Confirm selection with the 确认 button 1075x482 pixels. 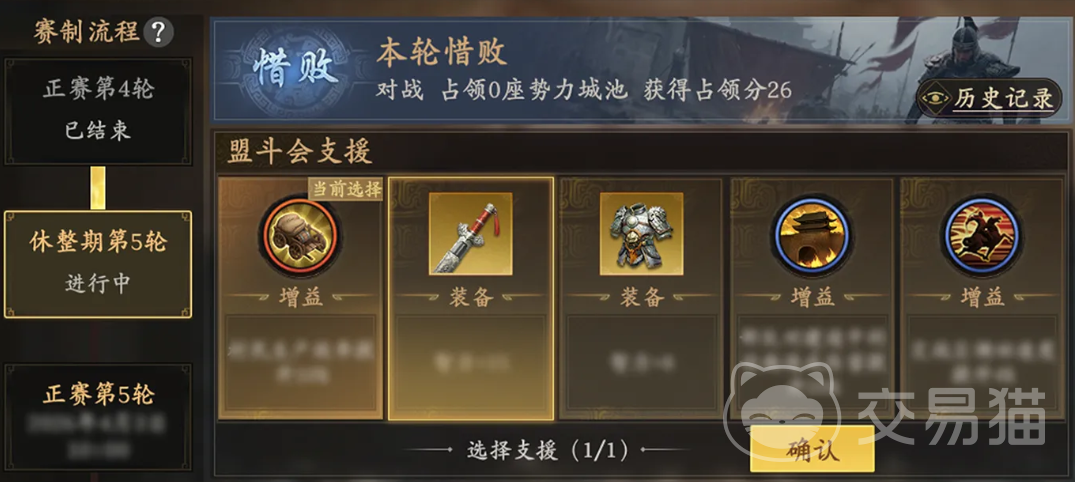pyautogui.click(x=812, y=448)
